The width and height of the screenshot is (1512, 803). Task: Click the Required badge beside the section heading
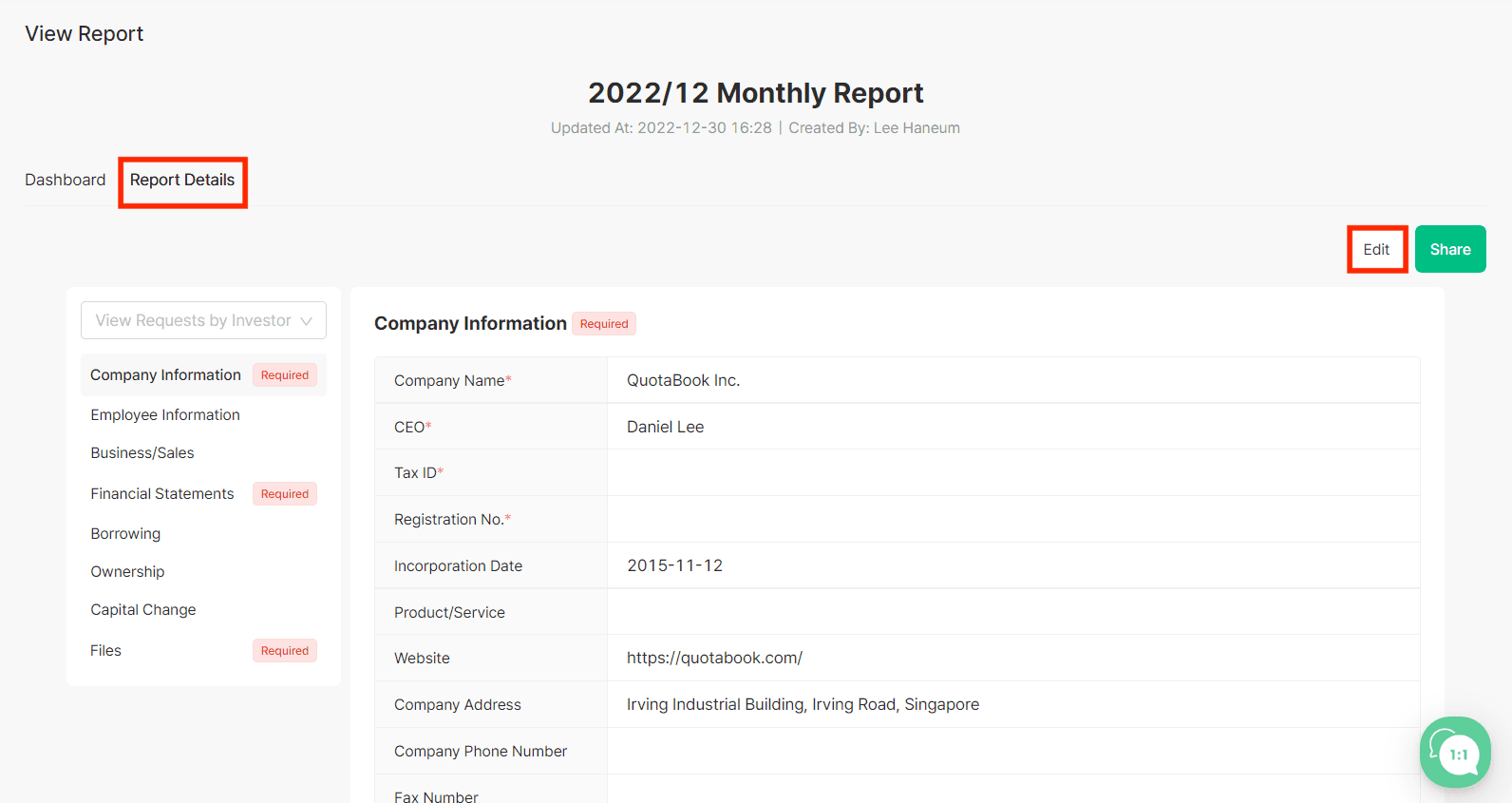pos(604,324)
